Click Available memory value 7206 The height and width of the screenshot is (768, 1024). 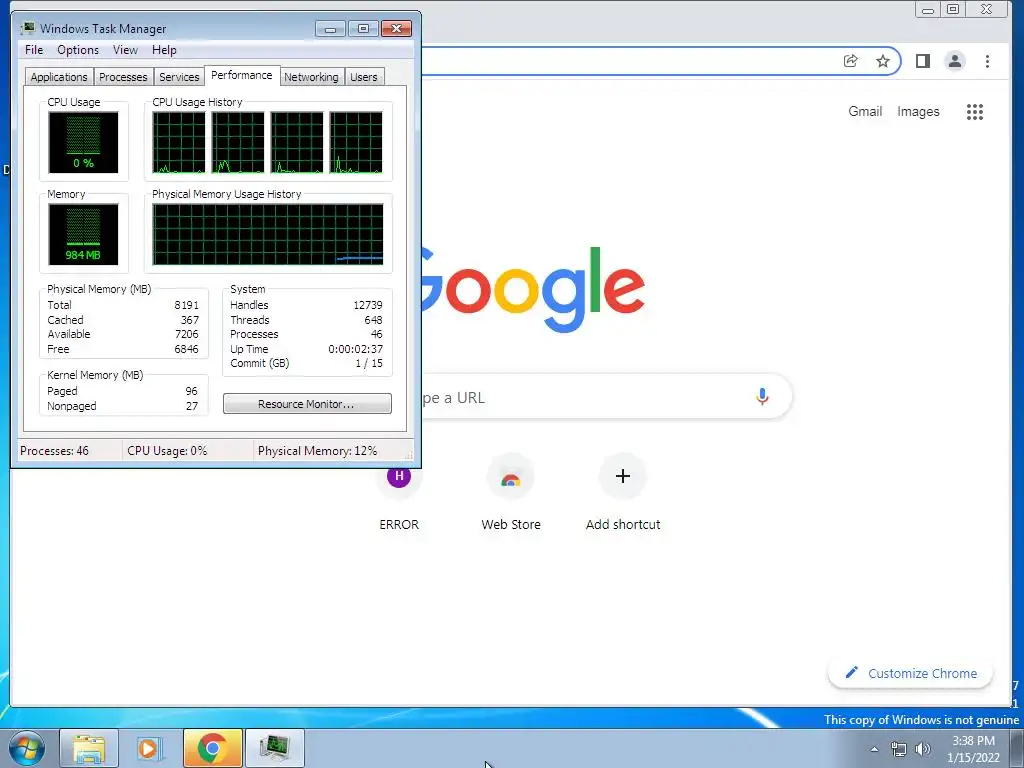186,334
